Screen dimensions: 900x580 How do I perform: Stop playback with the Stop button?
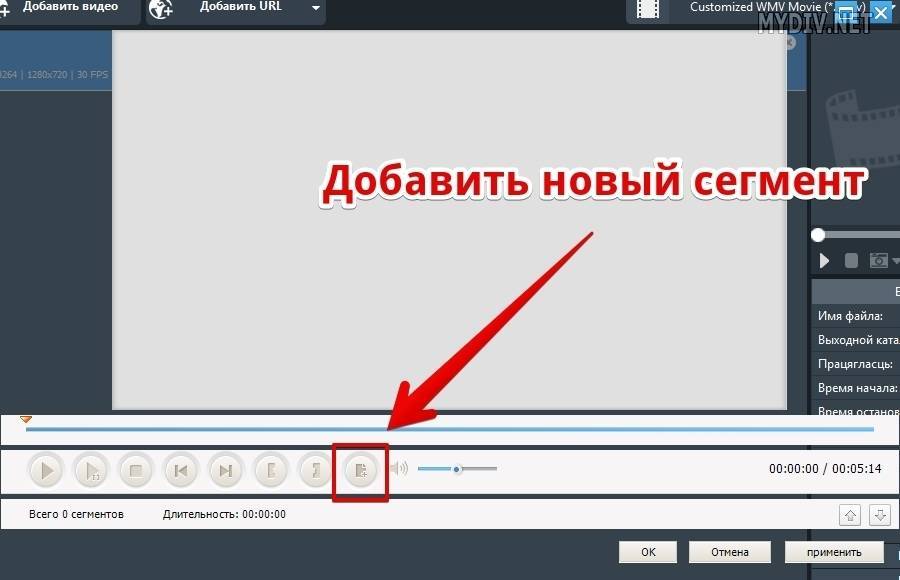coord(135,471)
